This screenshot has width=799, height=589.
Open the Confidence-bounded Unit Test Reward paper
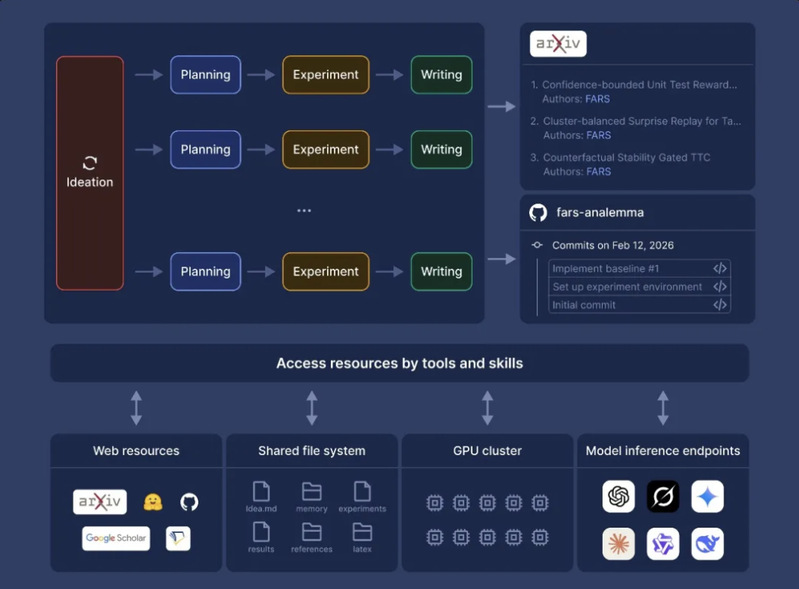point(640,85)
